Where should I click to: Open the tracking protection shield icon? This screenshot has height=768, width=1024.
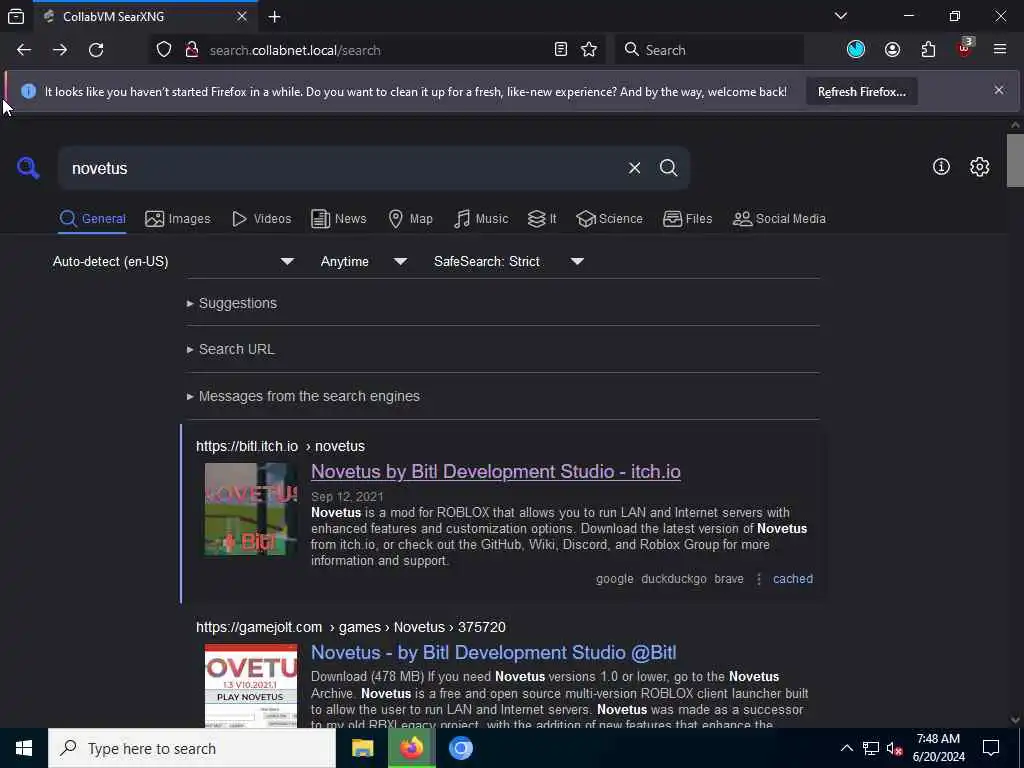164,50
